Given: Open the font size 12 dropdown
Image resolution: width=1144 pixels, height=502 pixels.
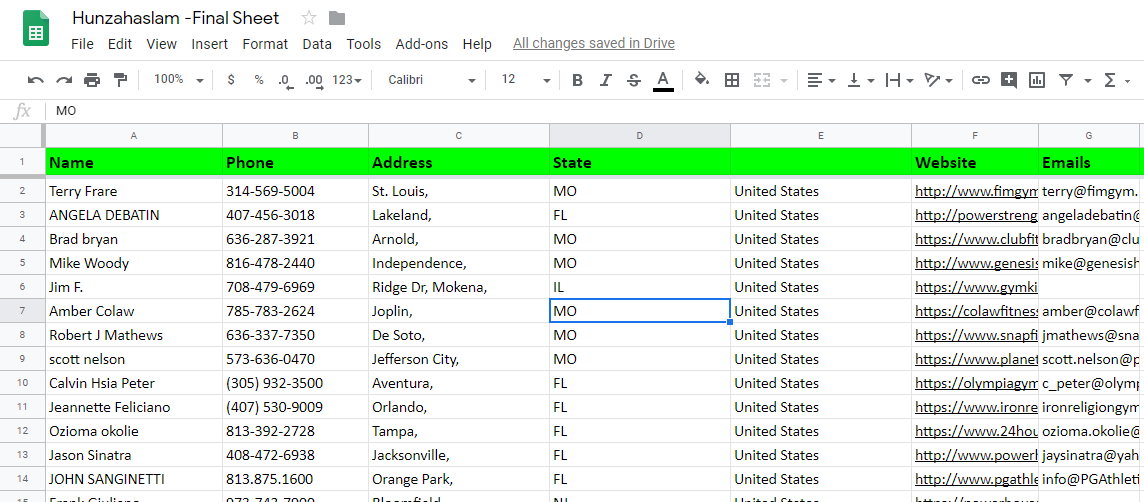Looking at the screenshot, I should [525, 80].
